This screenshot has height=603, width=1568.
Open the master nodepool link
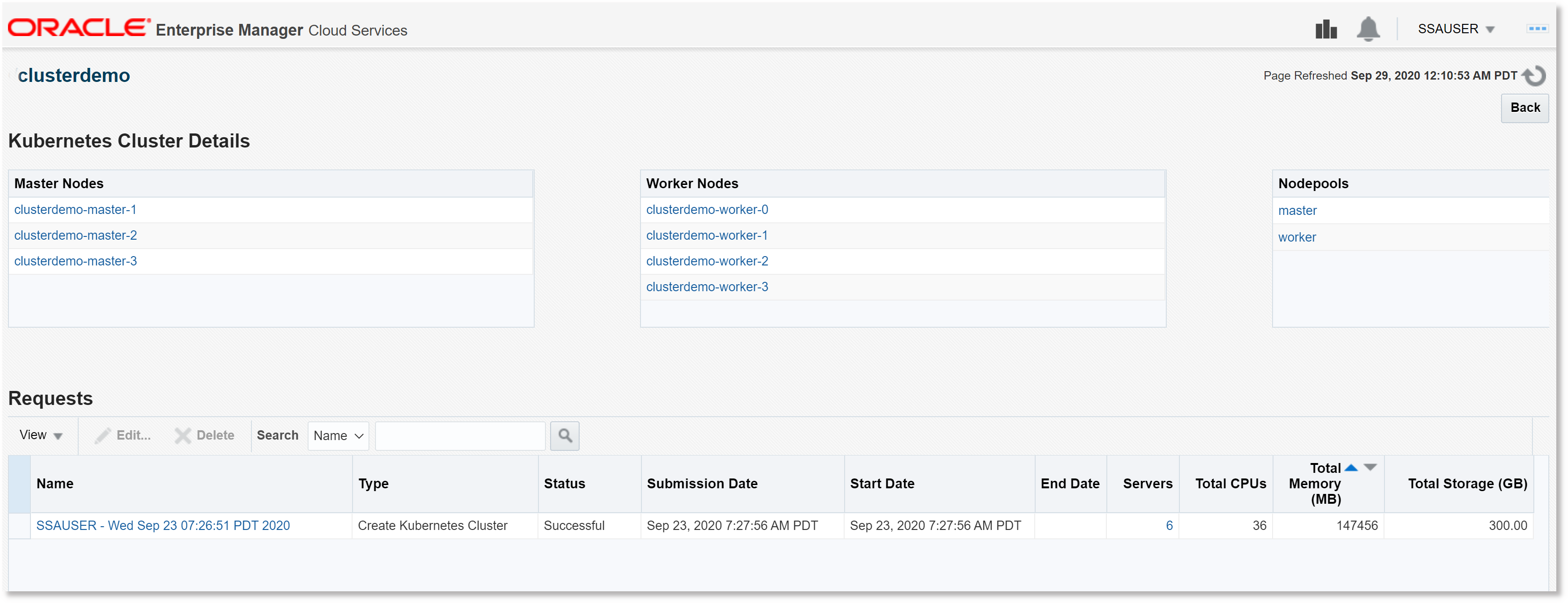pyautogui.click(x=1297, y=211)
